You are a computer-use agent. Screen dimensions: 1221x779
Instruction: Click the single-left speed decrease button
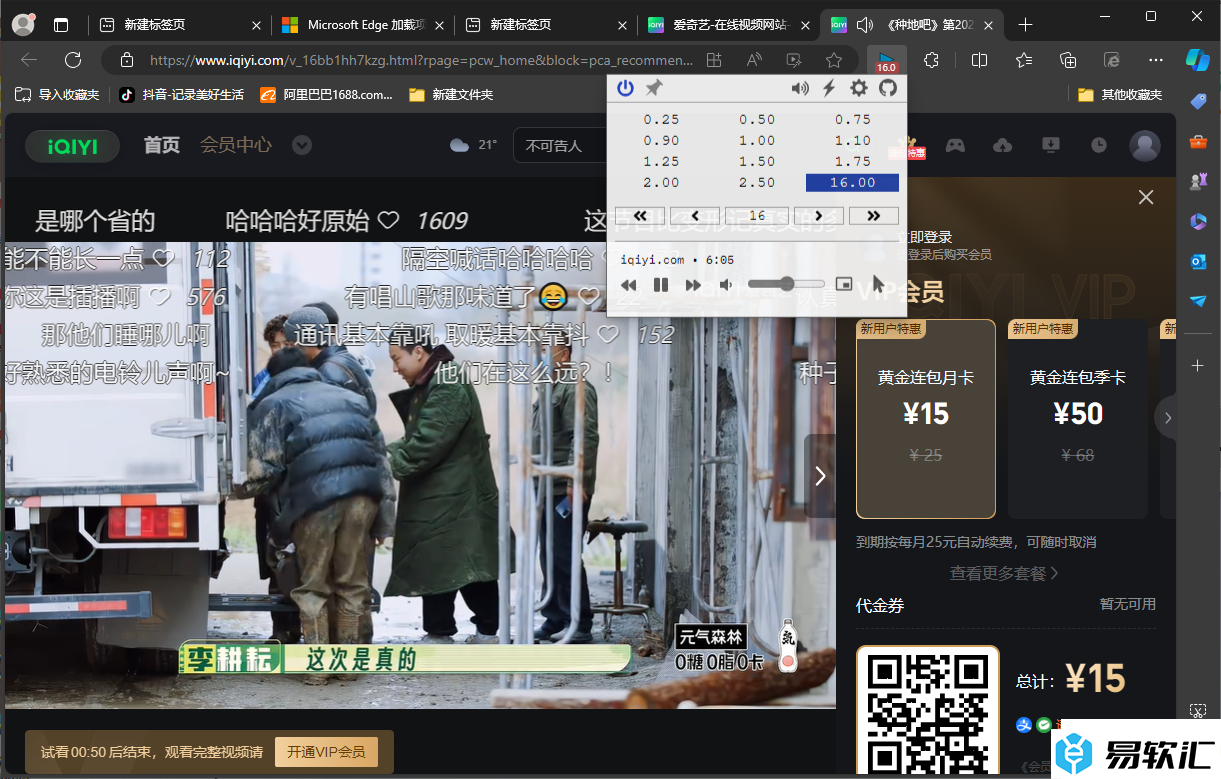(697, 215)
